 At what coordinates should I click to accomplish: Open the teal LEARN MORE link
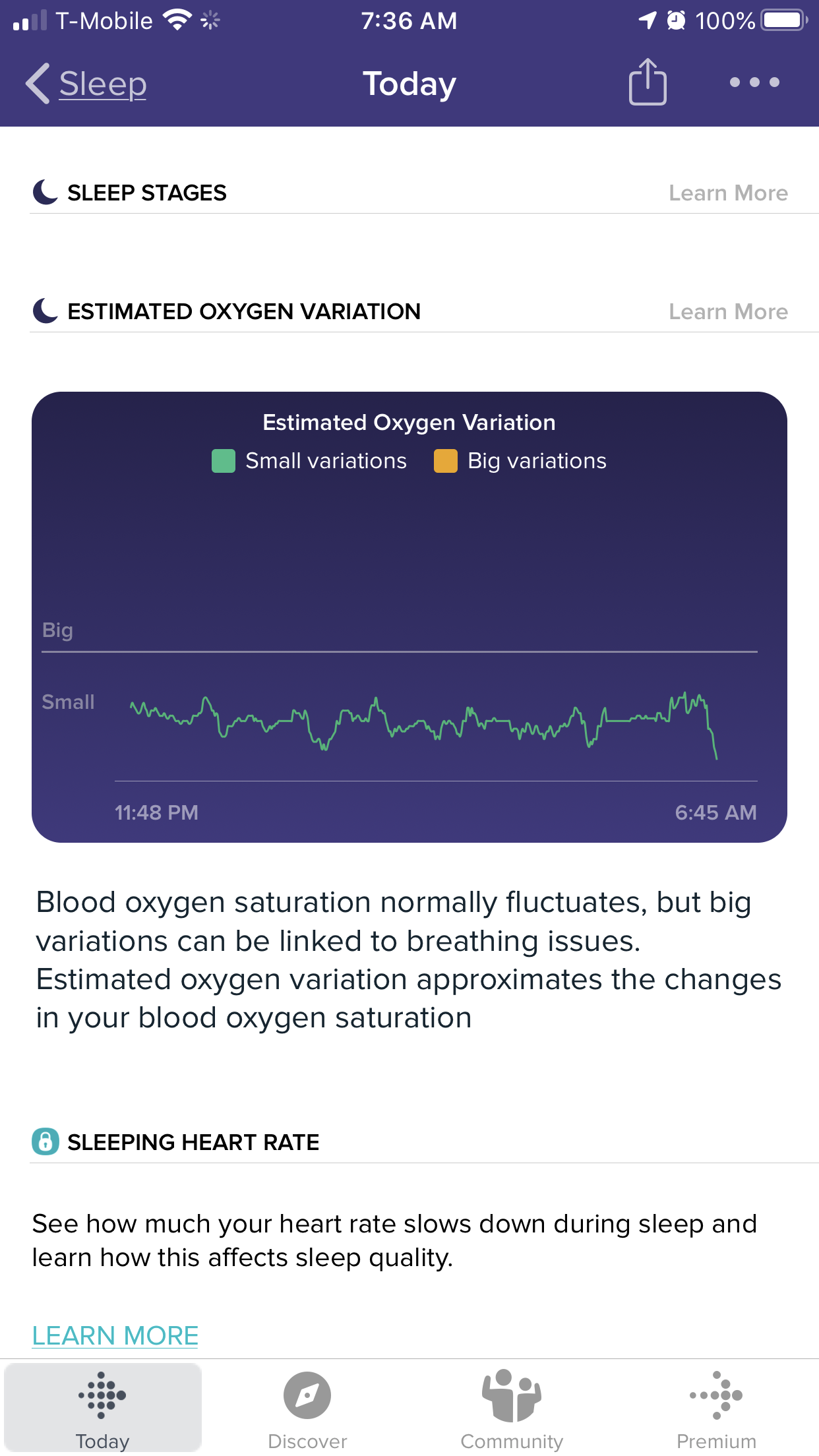(x=115, y=1335)
